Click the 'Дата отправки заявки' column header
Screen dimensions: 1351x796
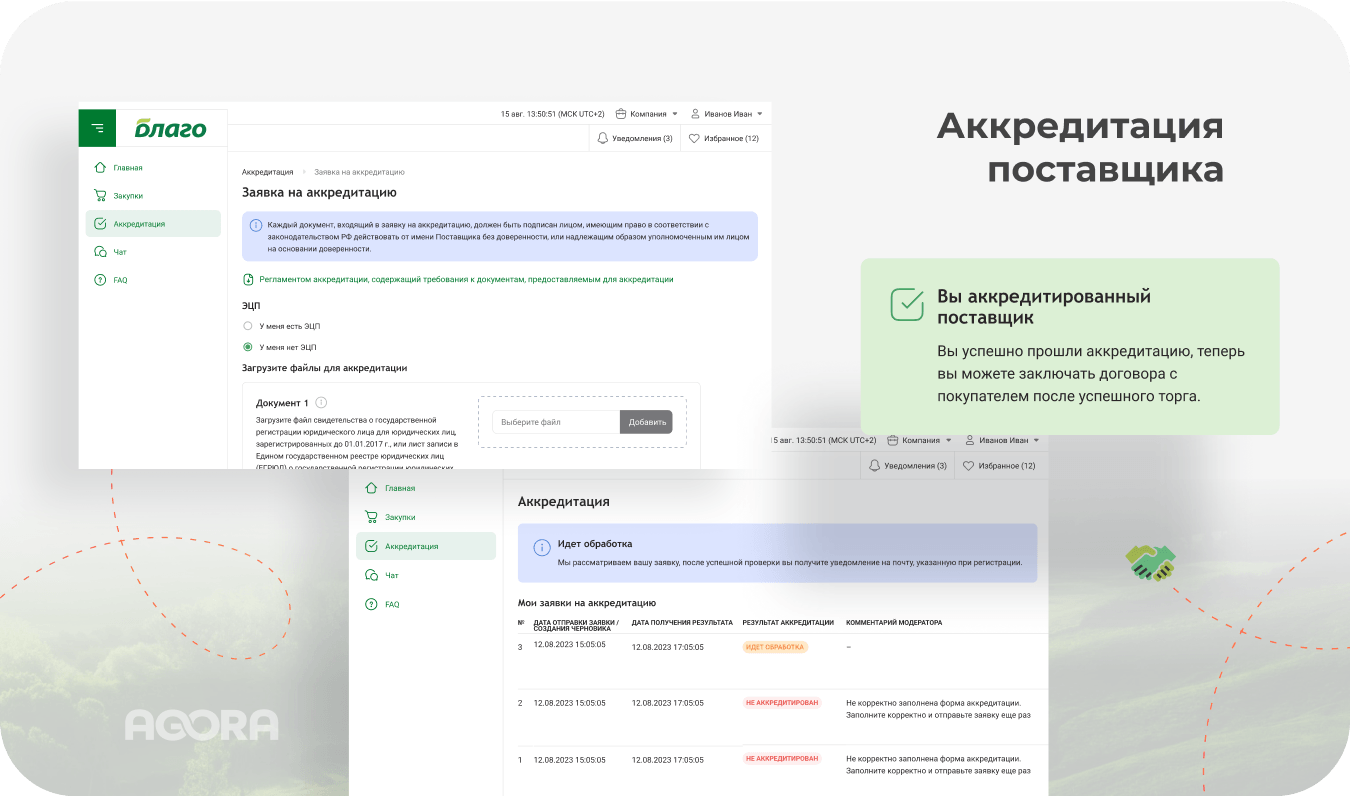[x=576, y=625]
